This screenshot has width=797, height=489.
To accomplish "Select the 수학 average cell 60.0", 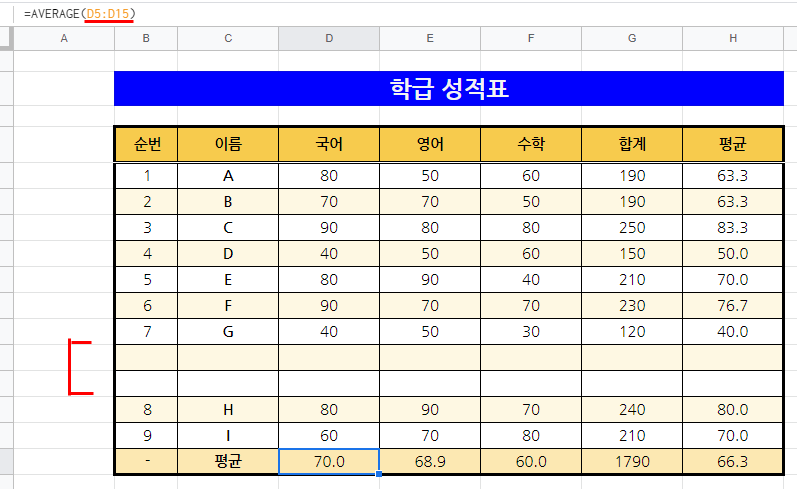I will 531,462.
